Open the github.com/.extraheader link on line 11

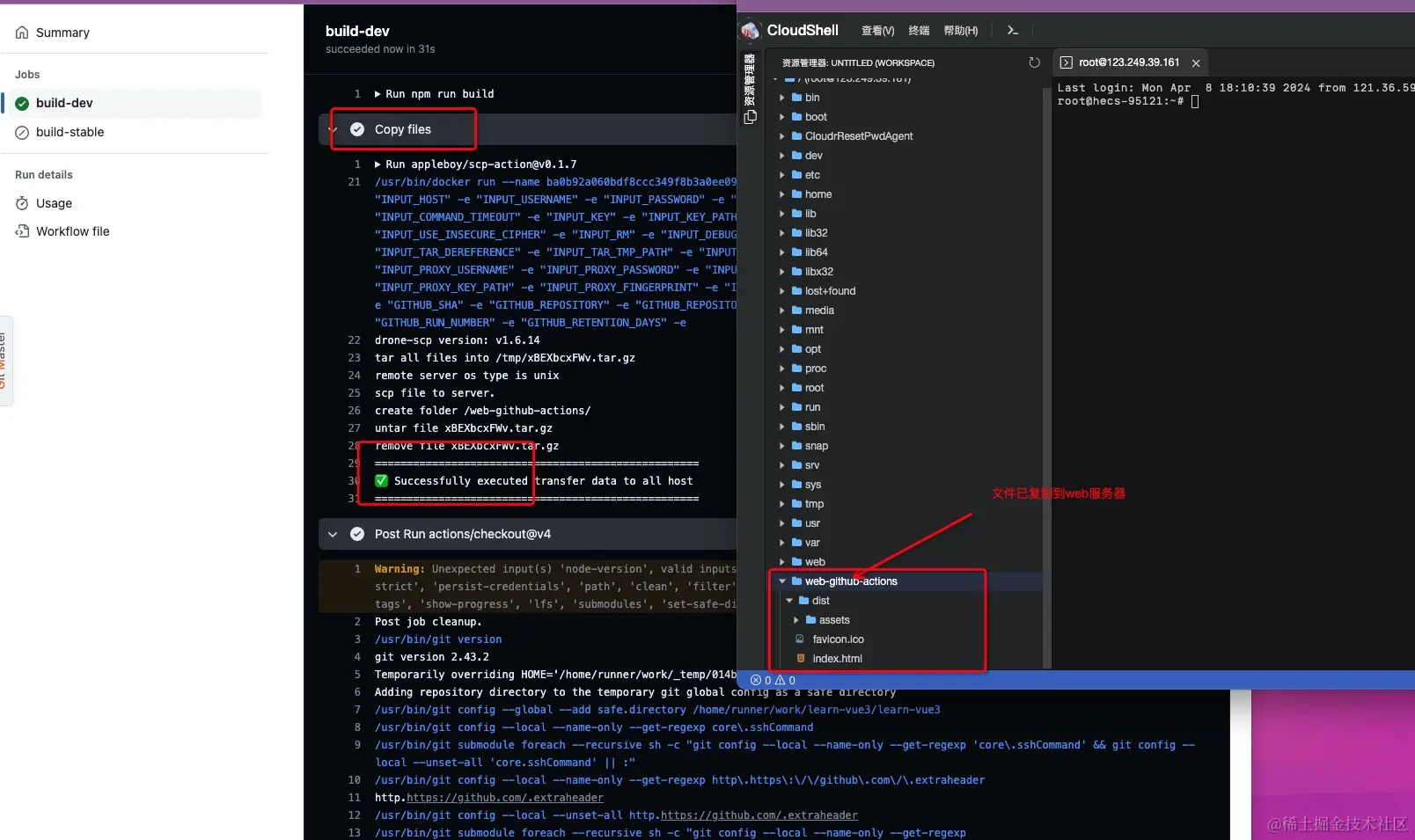pos(505,798)
